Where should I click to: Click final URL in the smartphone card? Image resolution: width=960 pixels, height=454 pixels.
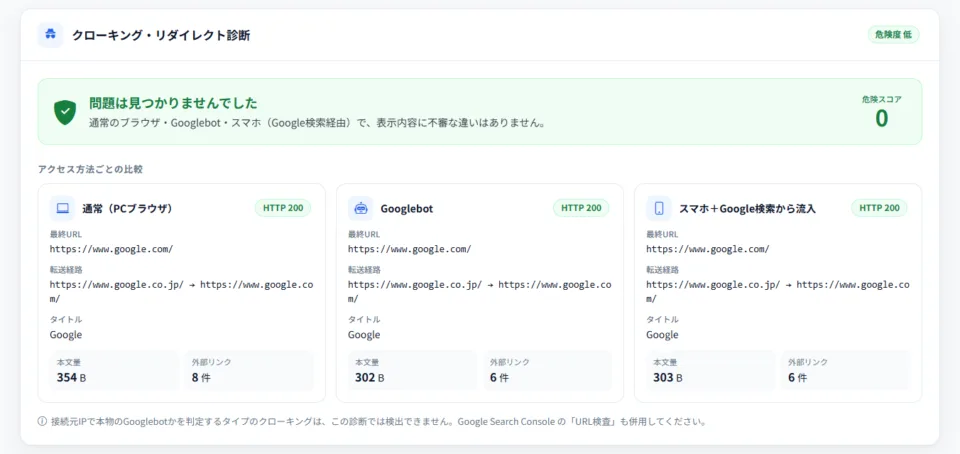click(708, 249)
